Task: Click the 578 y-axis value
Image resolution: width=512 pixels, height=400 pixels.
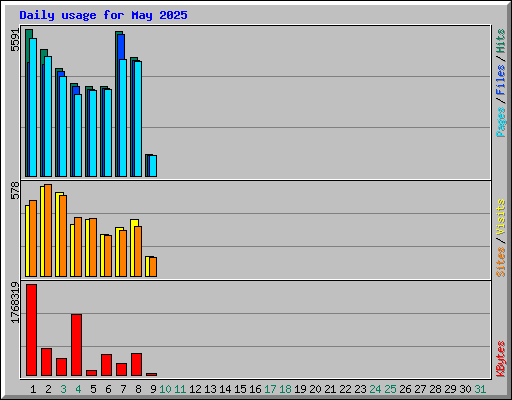Action: [15, 190]
